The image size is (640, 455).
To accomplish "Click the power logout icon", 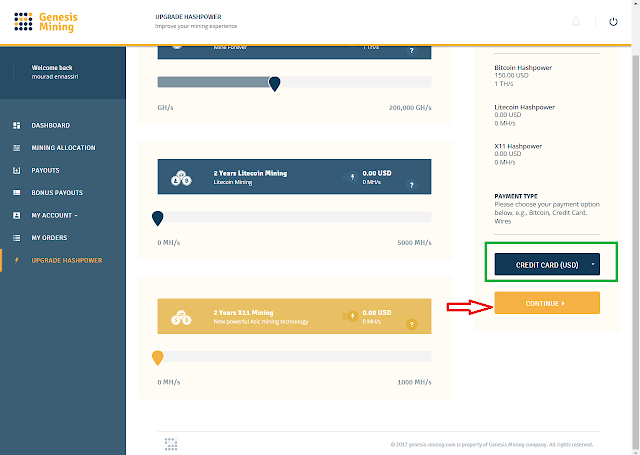I will (x=613, y=22).
